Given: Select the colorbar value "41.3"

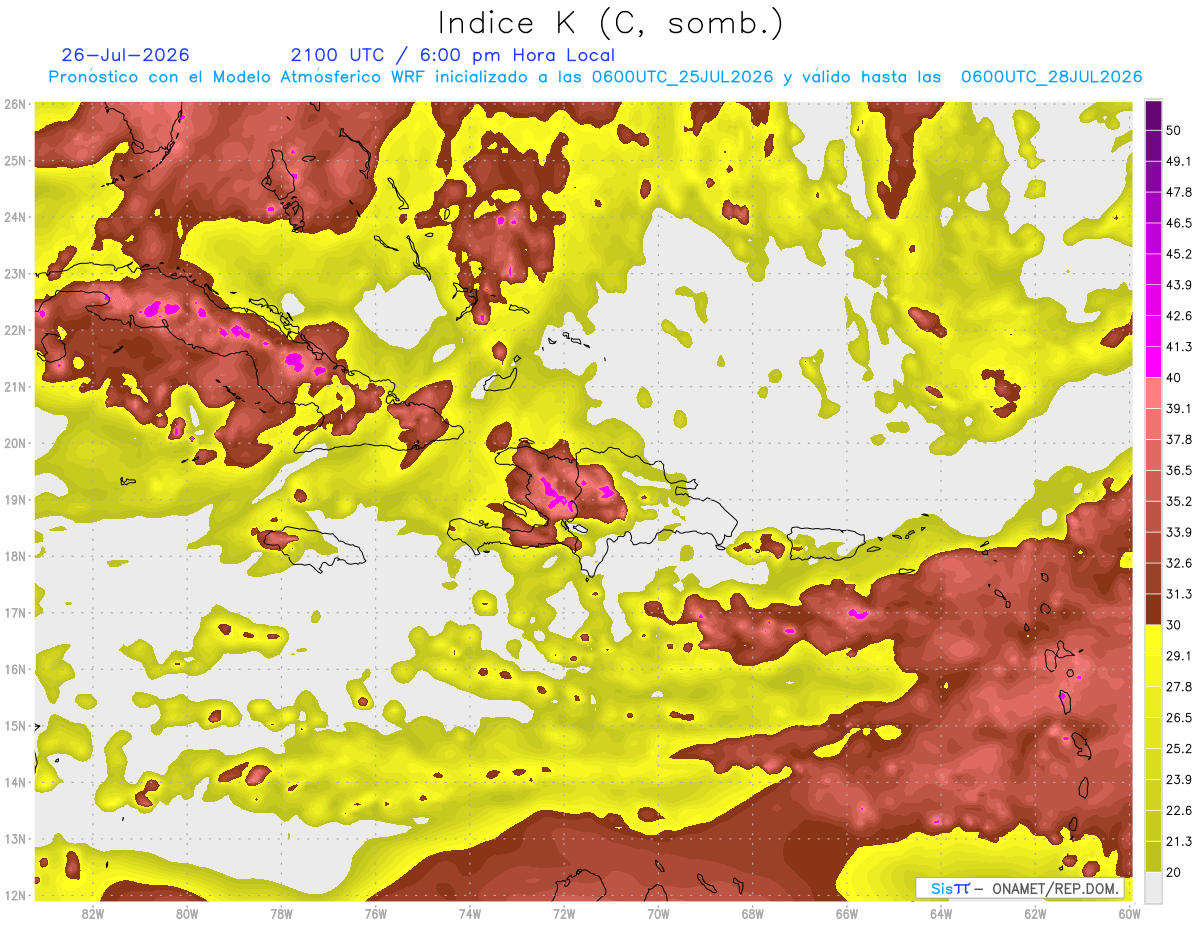Looking at the screenshot, I should point(1178,347).
